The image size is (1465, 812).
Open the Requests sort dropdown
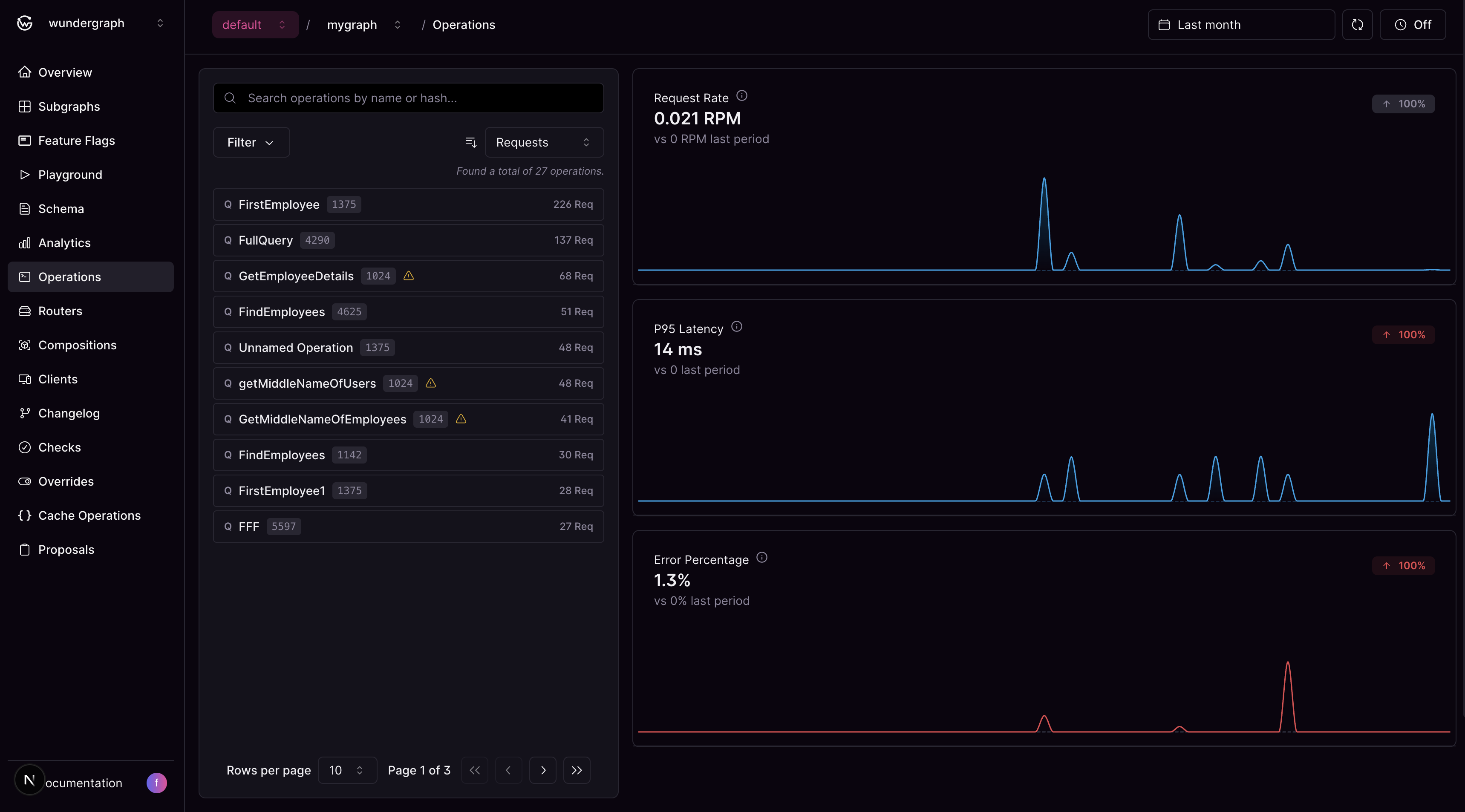(x=543, y=142)
